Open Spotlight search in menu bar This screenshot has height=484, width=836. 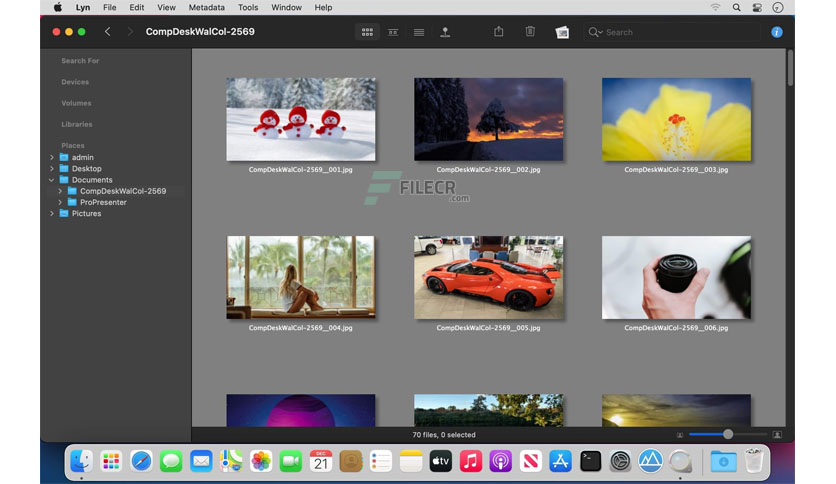[736, 7]
